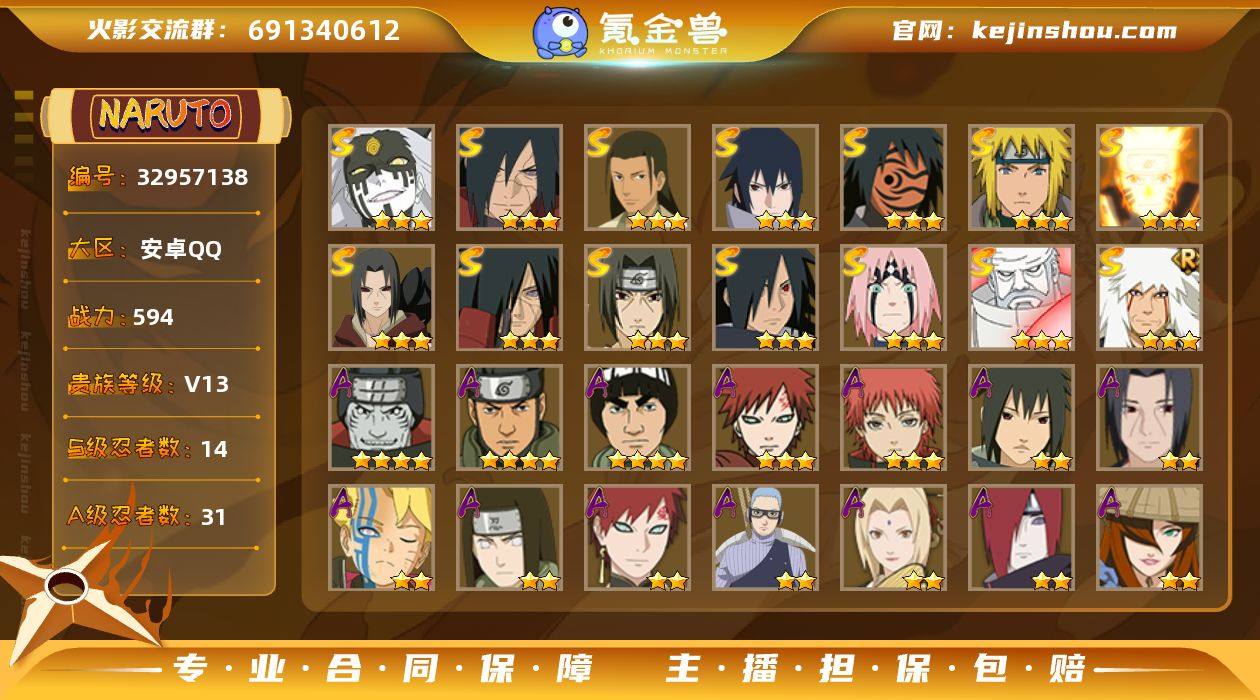This screenshot has width=1260, height=700.
Task: Select Might Guy bowl-cut portrait
Action: click(x=637, y=417)
